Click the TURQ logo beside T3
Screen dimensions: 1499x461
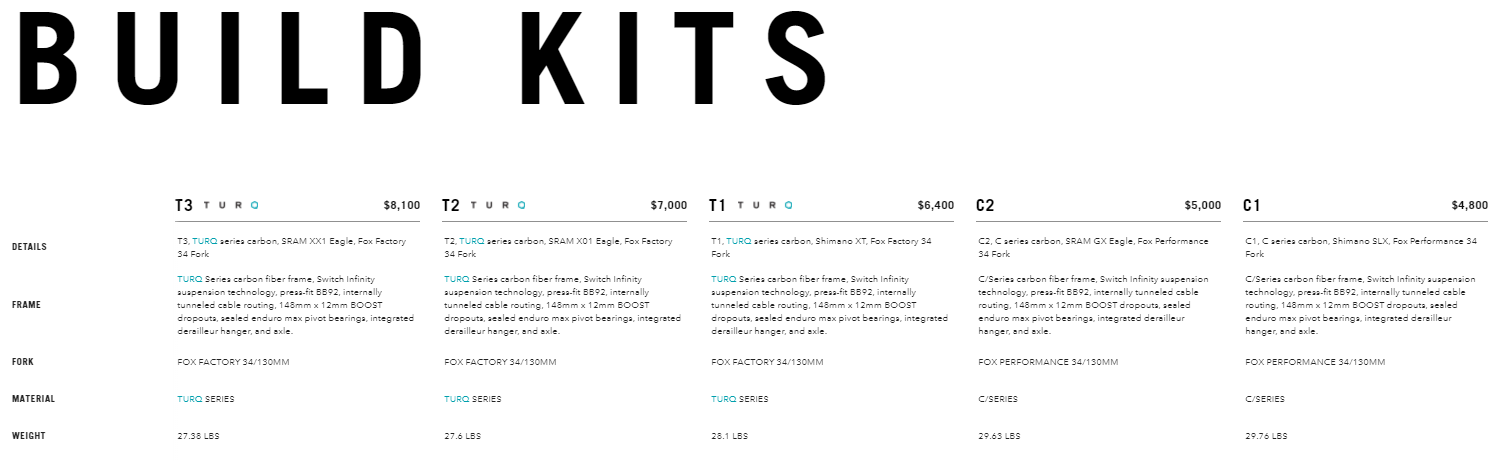pyautogui.click(x=231, y=205)
